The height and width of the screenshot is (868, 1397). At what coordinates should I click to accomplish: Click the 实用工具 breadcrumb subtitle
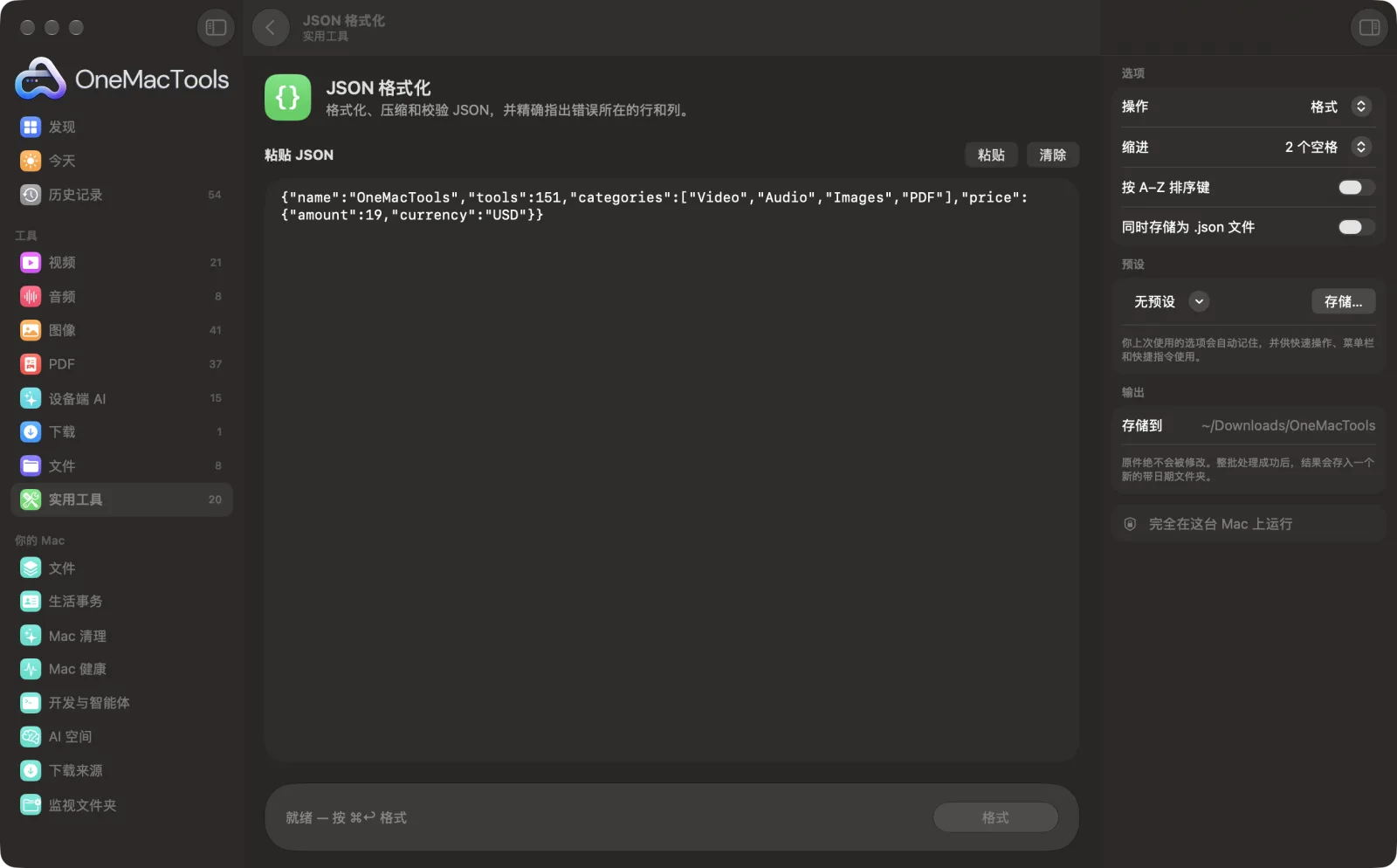pyautogui.click(x=326, y=37)
